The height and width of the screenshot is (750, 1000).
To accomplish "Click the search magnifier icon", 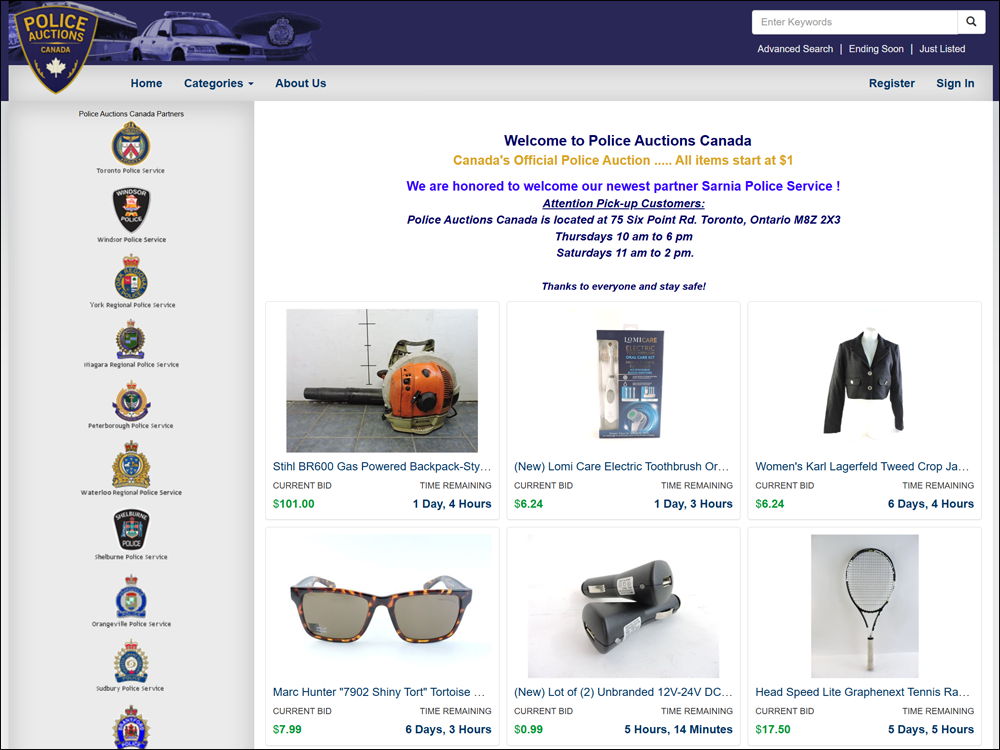I will tap(971, 22).
